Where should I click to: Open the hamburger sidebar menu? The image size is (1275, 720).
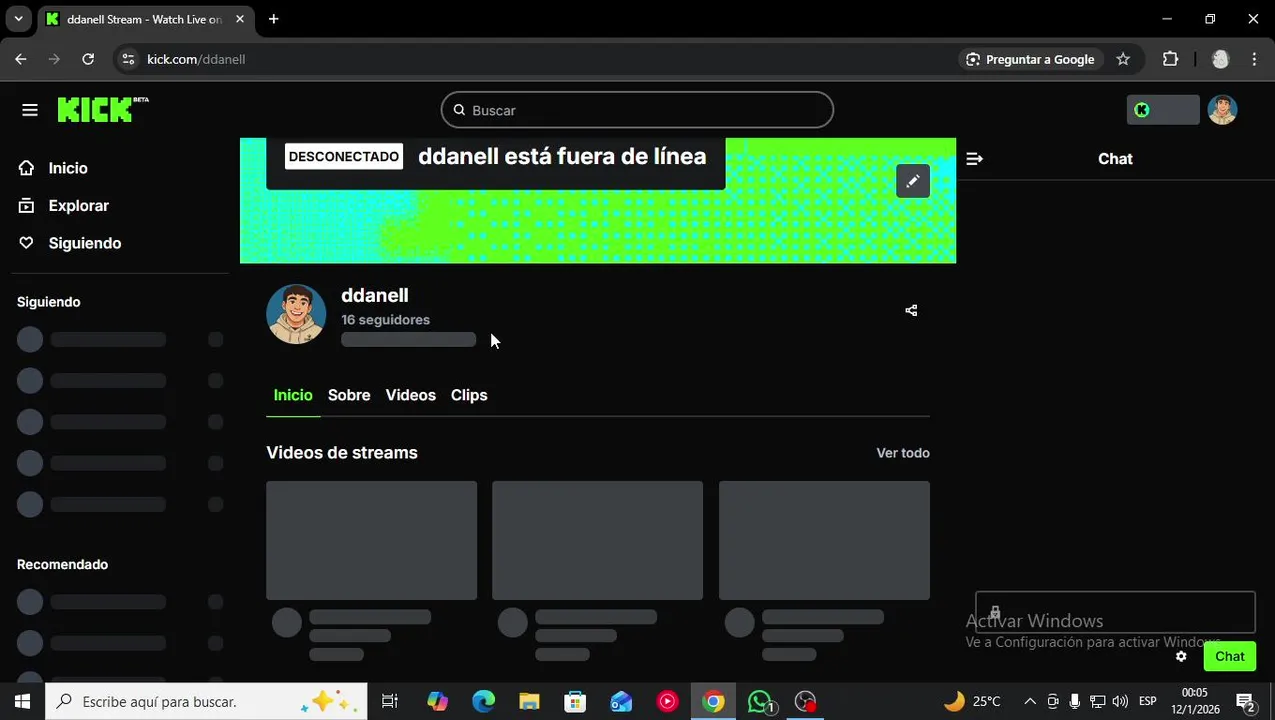pos(30,110)
